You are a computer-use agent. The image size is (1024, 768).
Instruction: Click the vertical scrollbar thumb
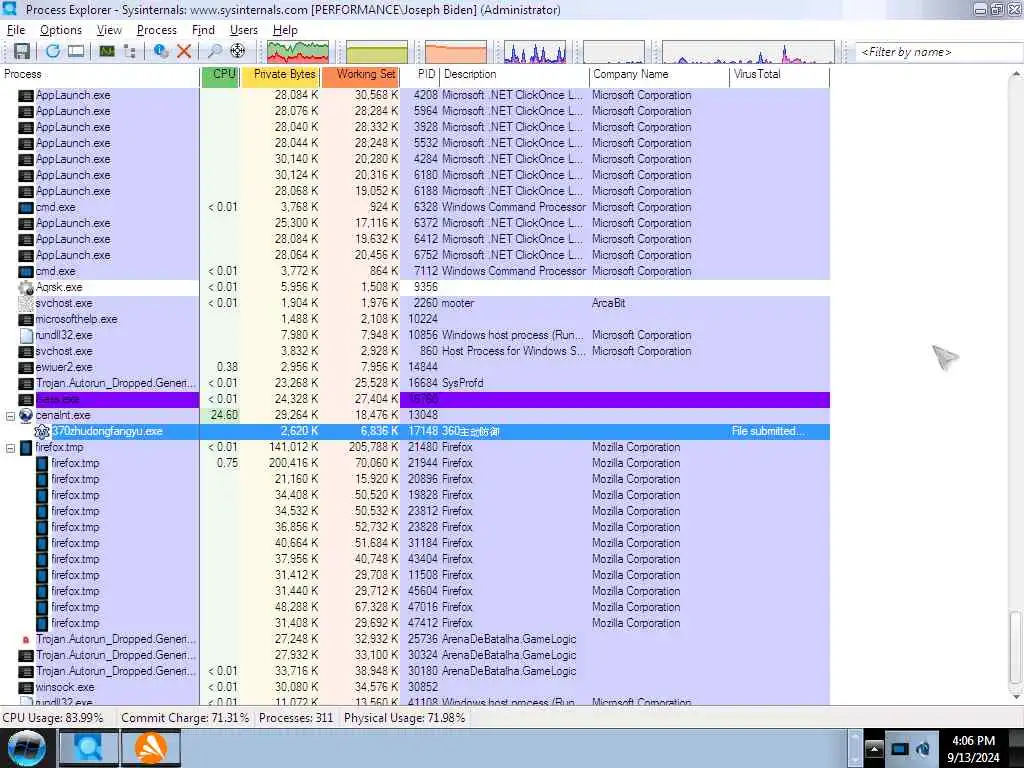(1016, 647)
